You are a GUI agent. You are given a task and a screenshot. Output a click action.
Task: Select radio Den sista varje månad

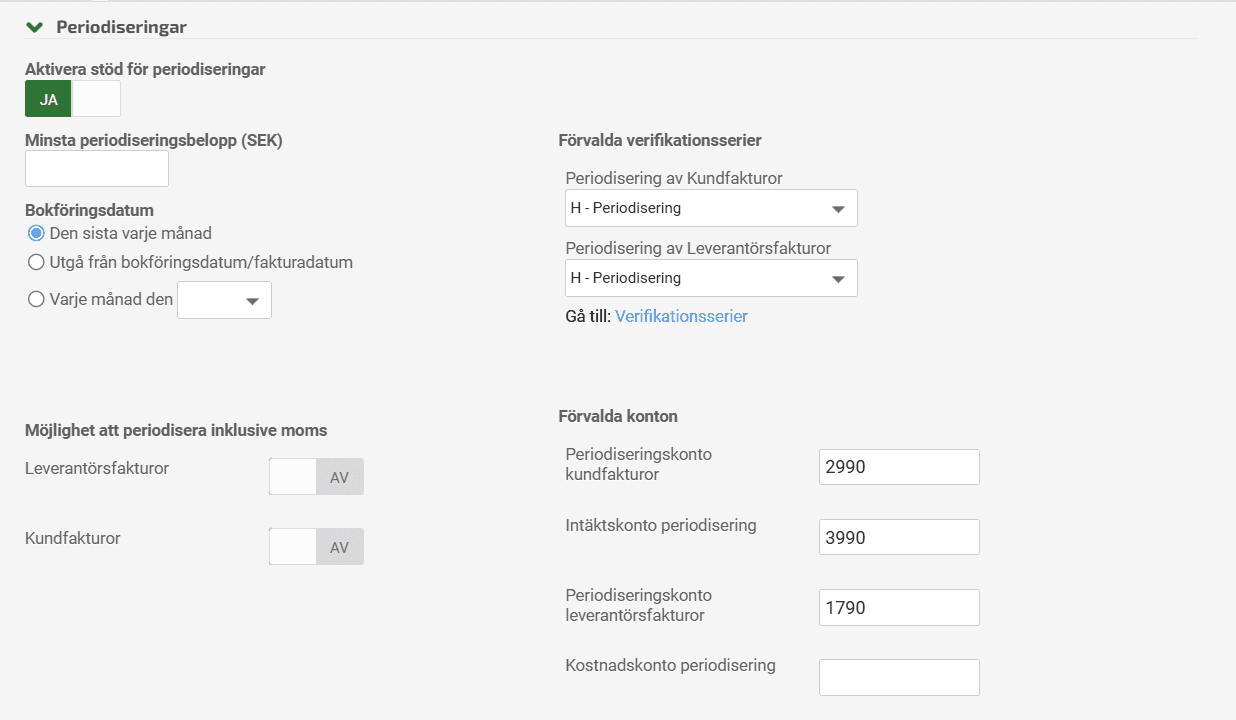click(37, 233)
